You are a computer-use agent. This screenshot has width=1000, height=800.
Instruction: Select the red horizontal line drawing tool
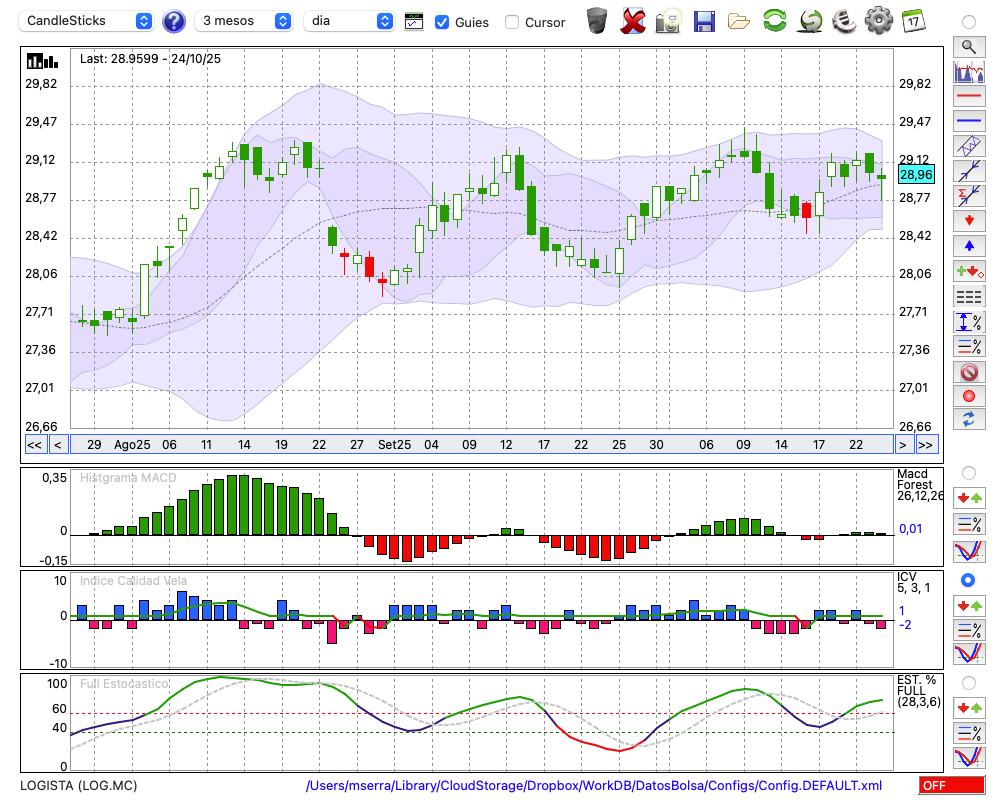[x=968, y=97]
